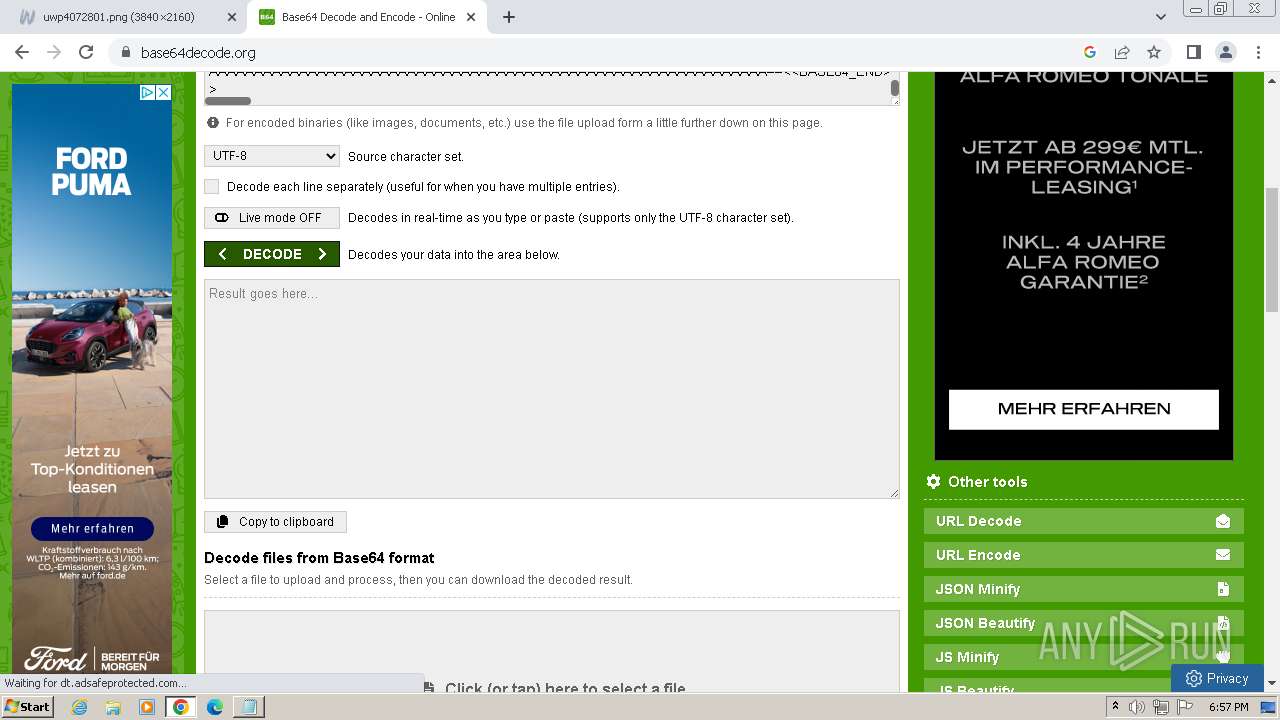Click URL Encode envelope icon

point(1223,555)
